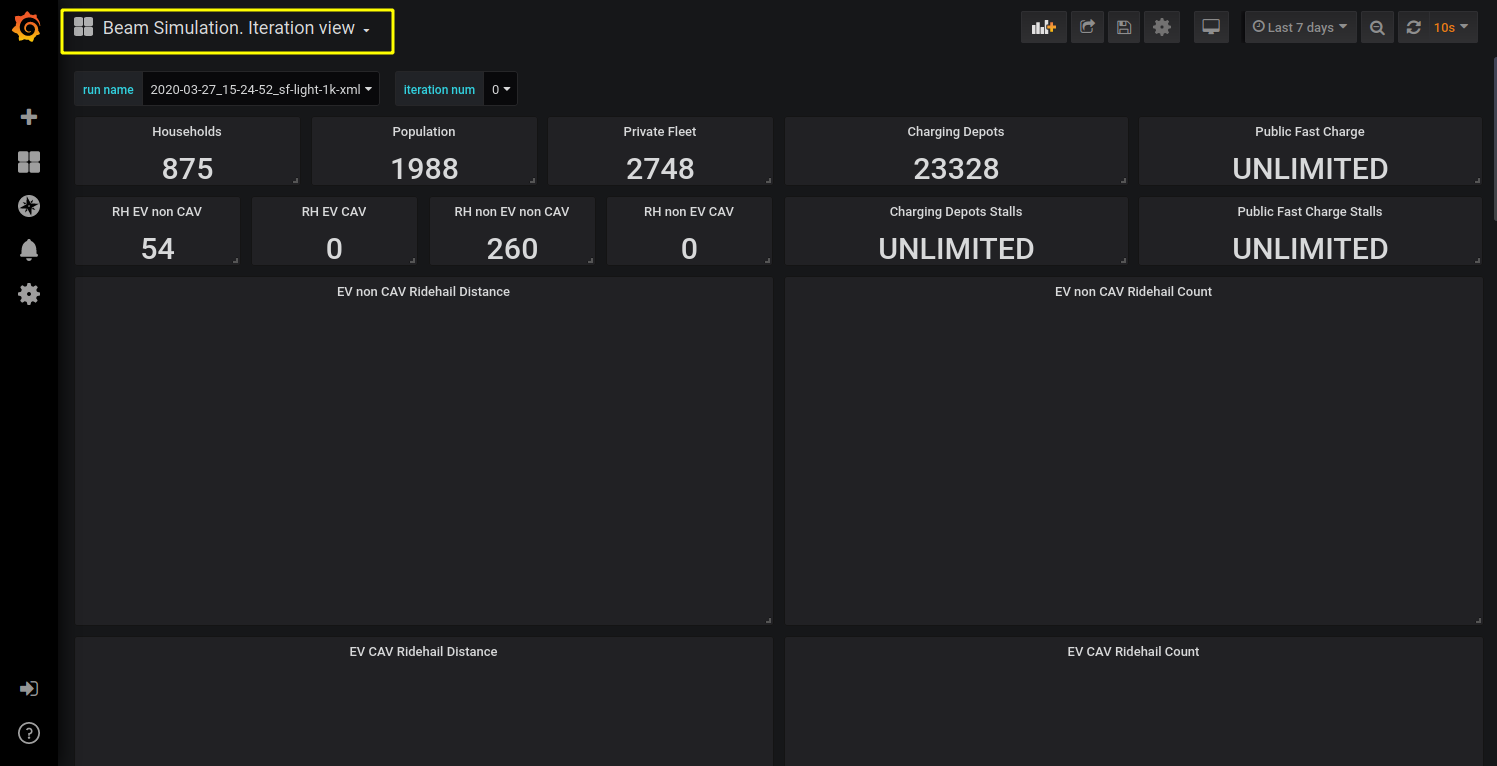
Task: Click the Households panel title
Action: 187,131
